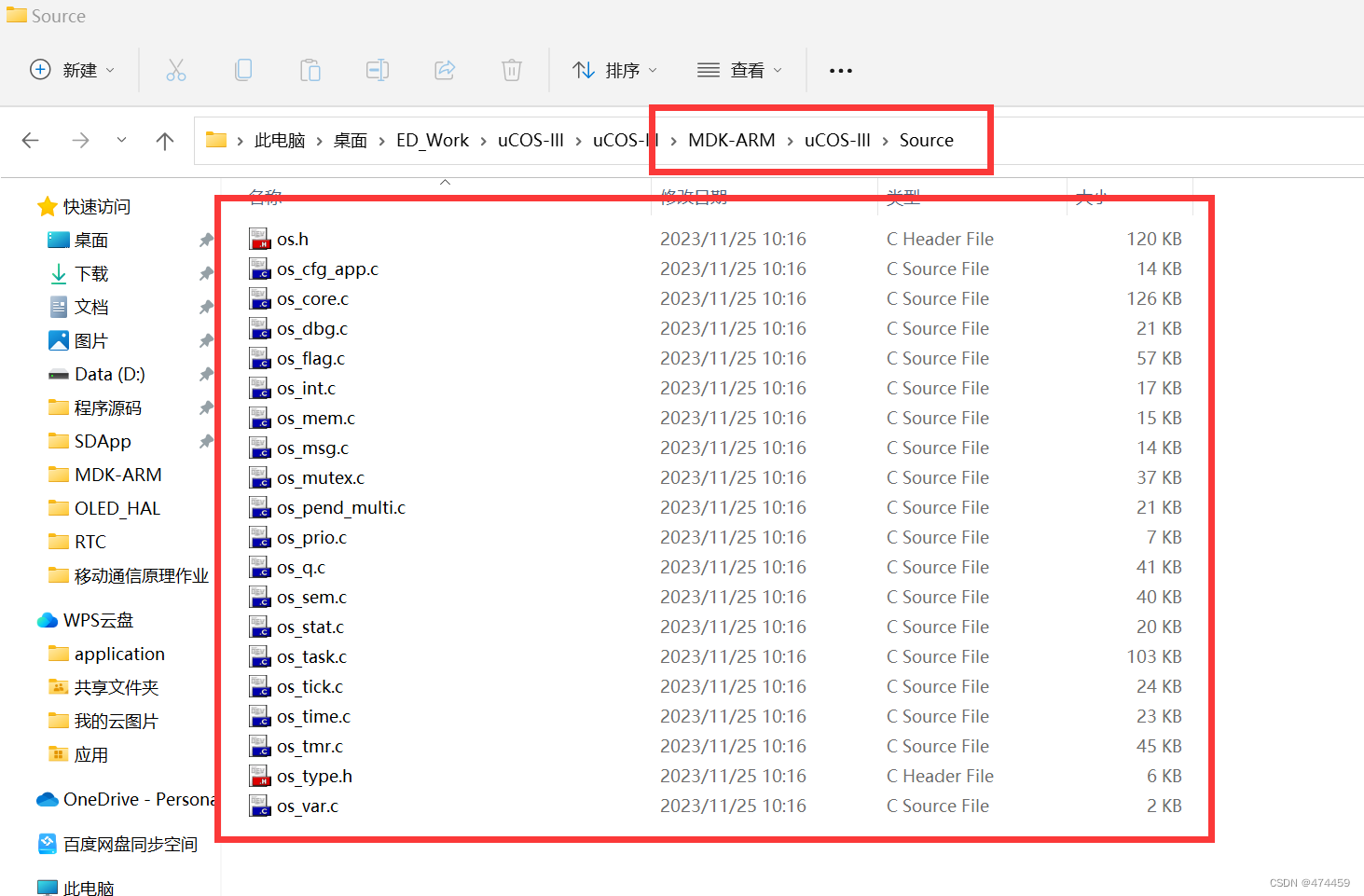Viewport: 1364px width, 896px height.
Task: Click 此电脑 in the address breadcrumb
Action: pos(280,141)
